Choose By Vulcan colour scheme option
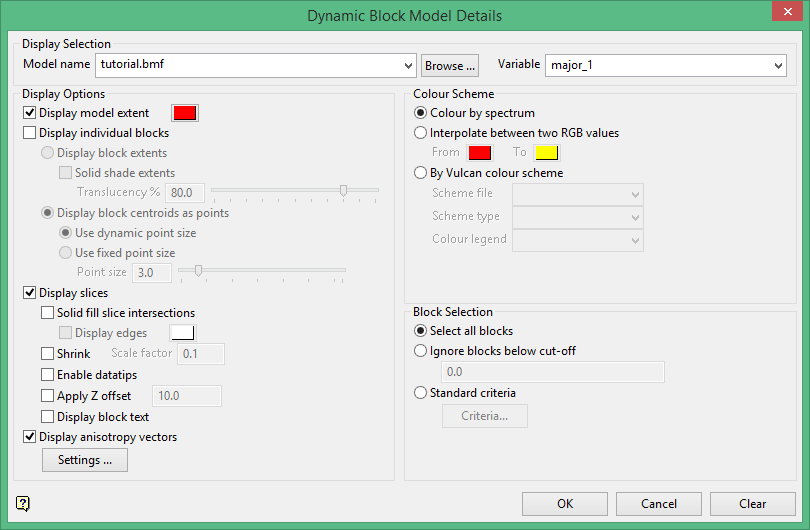Viewport: 810px width, 530px height. click(x=421, y=173)
